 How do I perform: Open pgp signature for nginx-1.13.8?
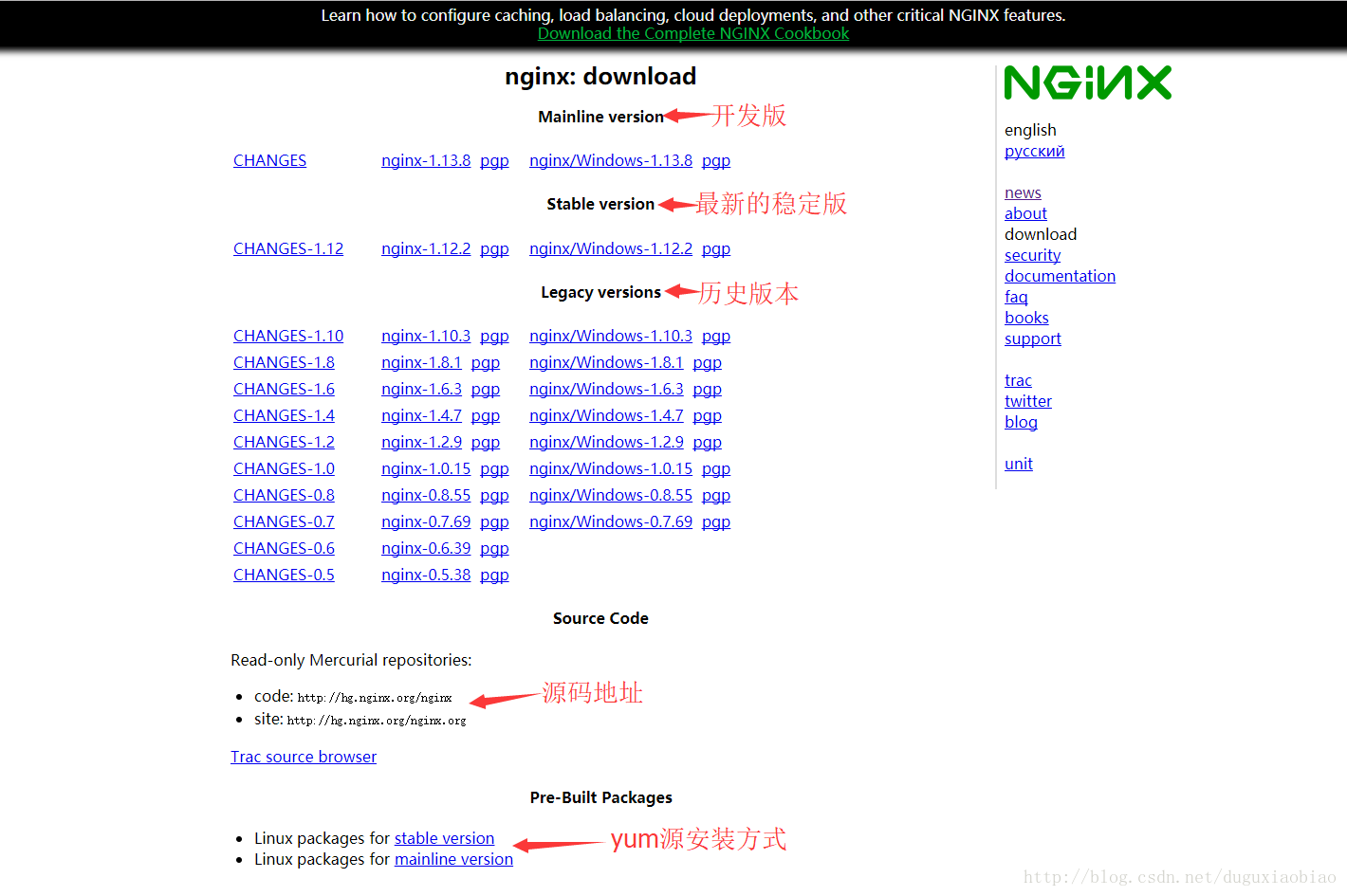click(494, 161)
